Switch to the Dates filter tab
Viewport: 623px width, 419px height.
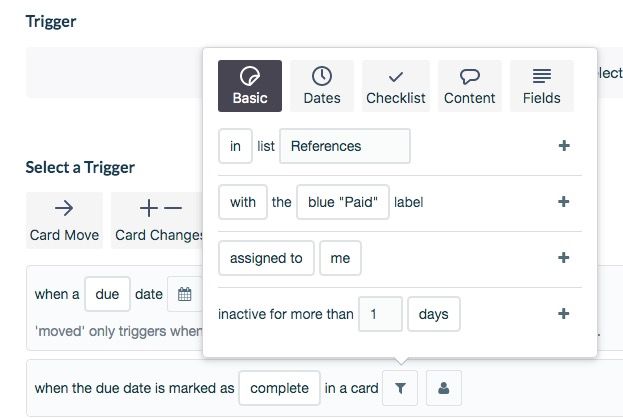point(322,86)
